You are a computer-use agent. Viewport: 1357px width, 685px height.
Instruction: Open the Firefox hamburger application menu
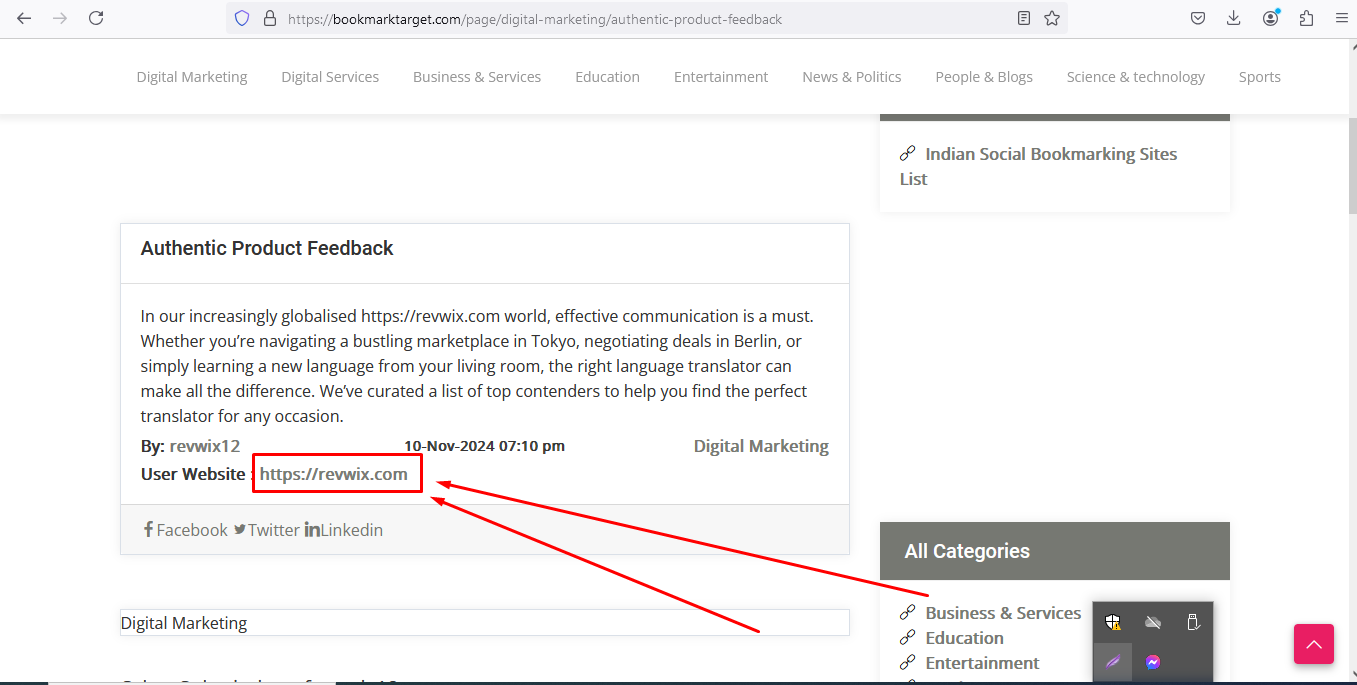coord(1342,18)
